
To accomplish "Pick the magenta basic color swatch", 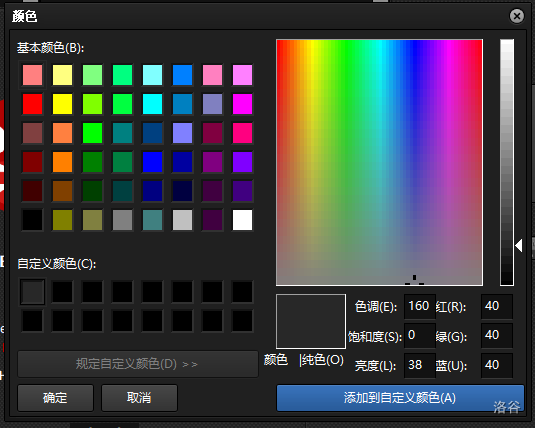I will click(x=243, y=104).
